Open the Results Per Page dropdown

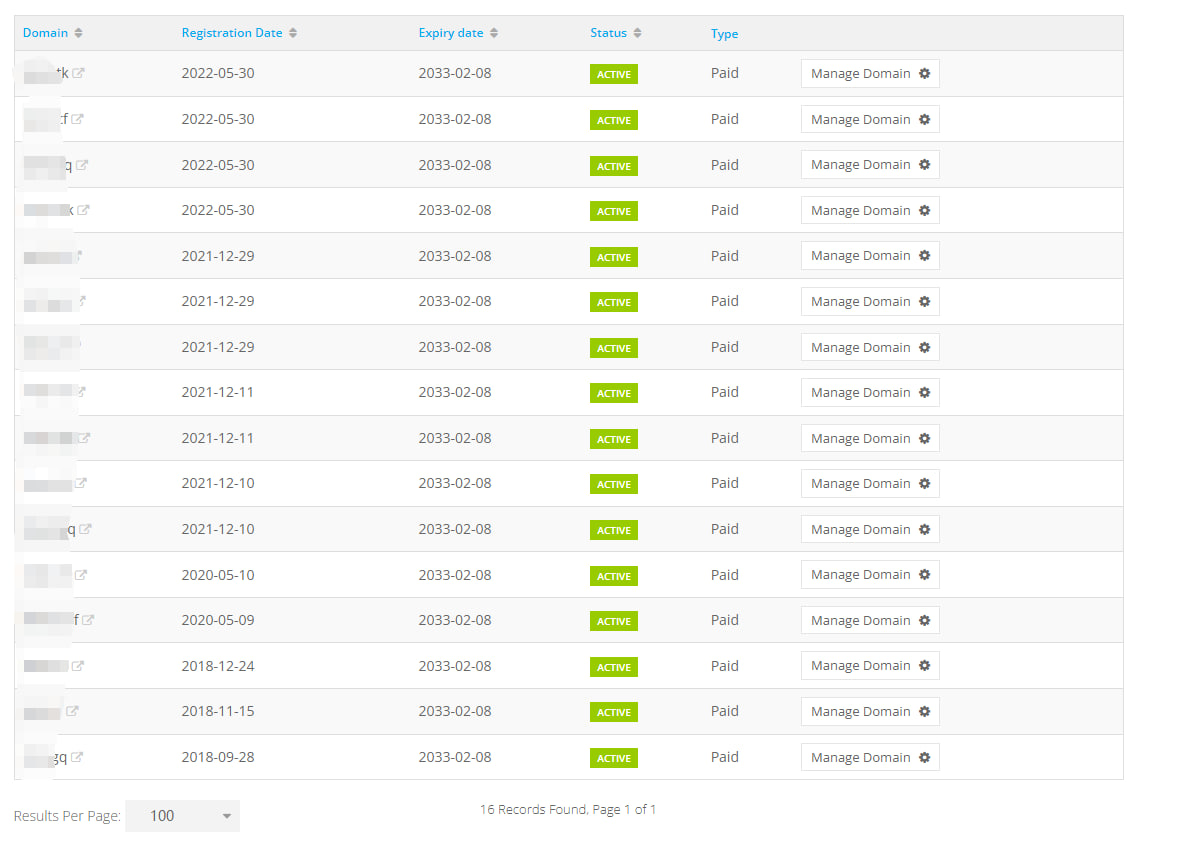(x=182, y=816)
